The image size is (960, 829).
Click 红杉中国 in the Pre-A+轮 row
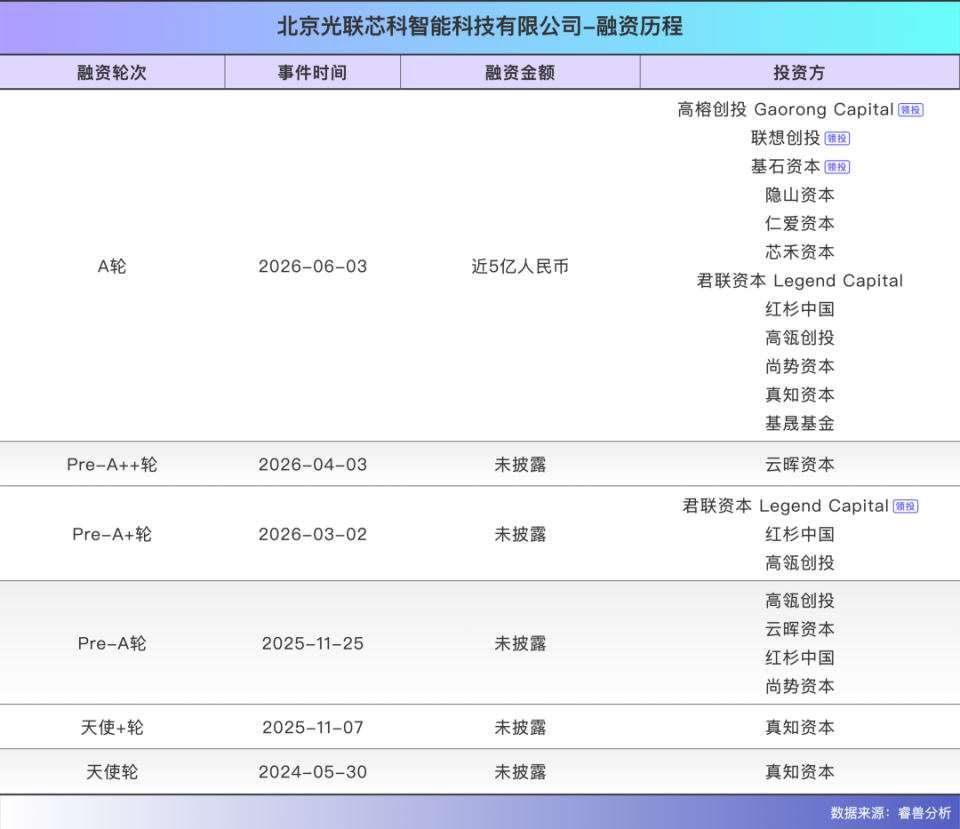[x=800, y=535]
